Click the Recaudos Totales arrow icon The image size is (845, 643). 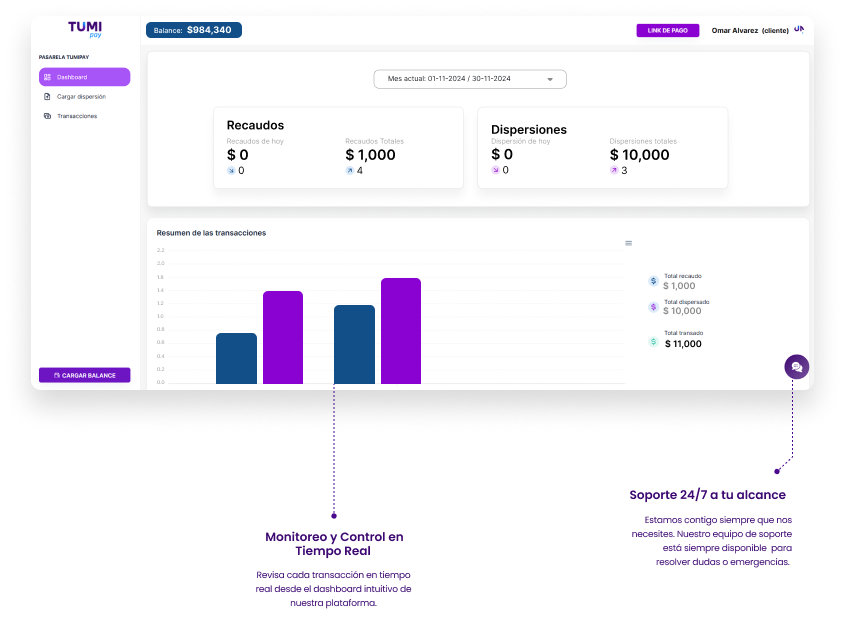click(x=350, y=171)
